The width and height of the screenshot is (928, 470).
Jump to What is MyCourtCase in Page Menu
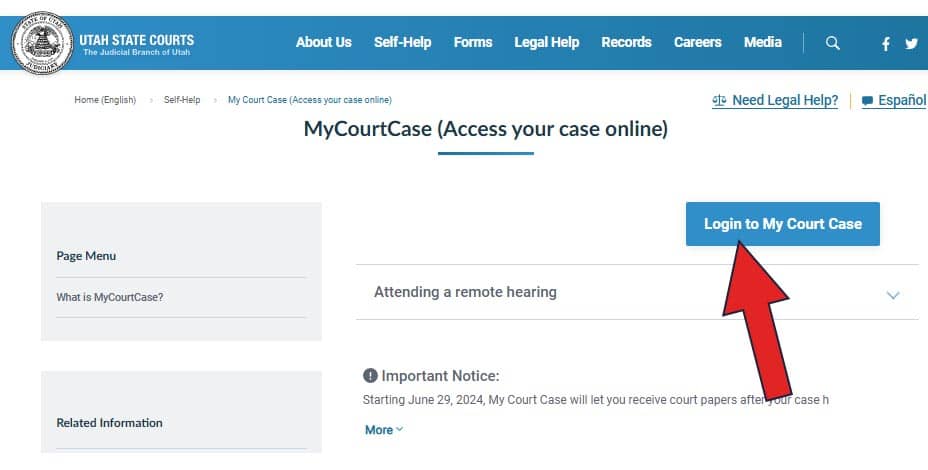click(109, 297)
